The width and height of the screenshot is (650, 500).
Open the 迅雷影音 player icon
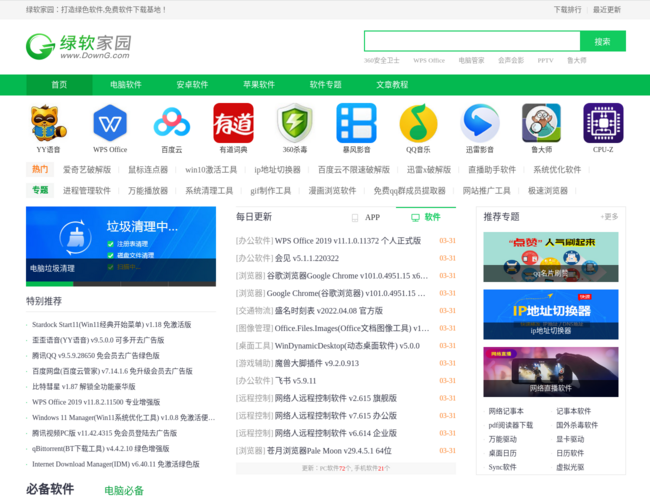(x=480, y=123)
